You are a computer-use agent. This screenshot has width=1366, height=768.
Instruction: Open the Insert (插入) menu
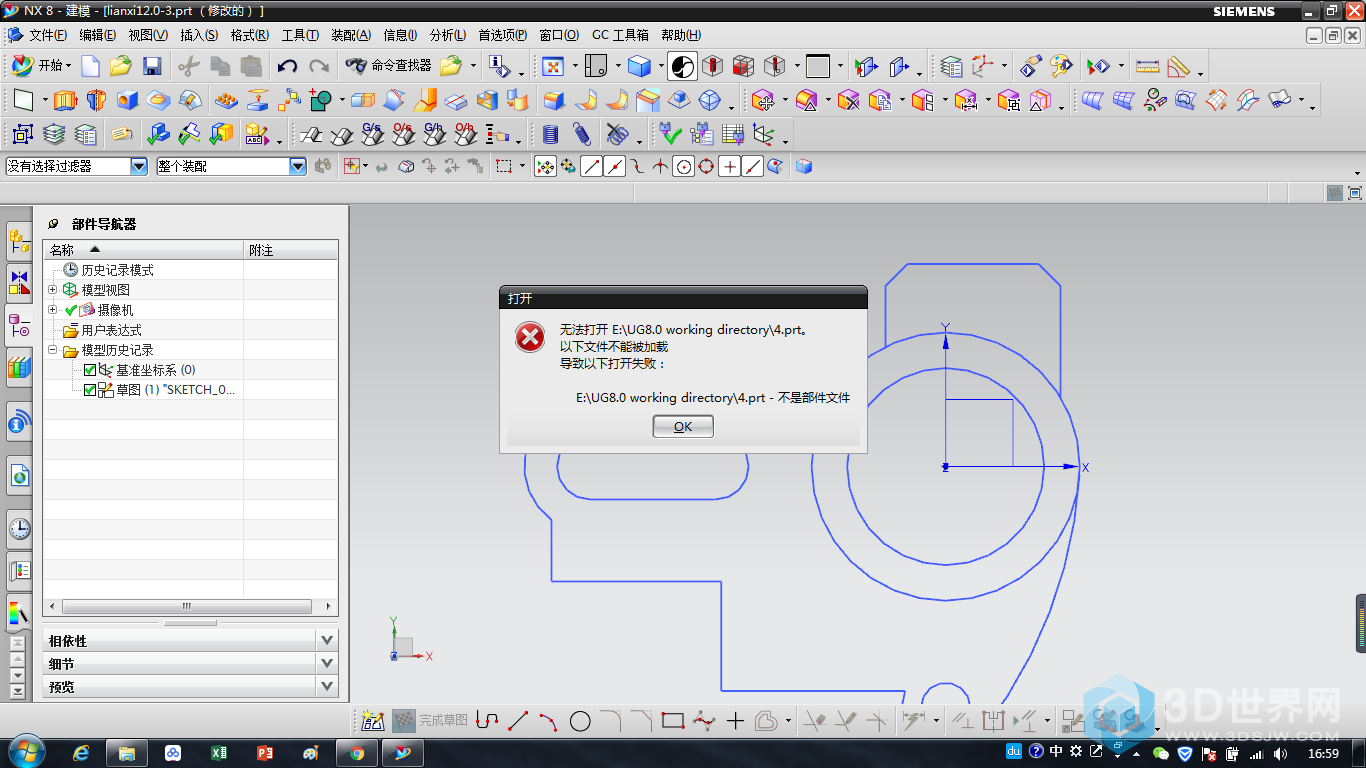click(x=199, y=35)
